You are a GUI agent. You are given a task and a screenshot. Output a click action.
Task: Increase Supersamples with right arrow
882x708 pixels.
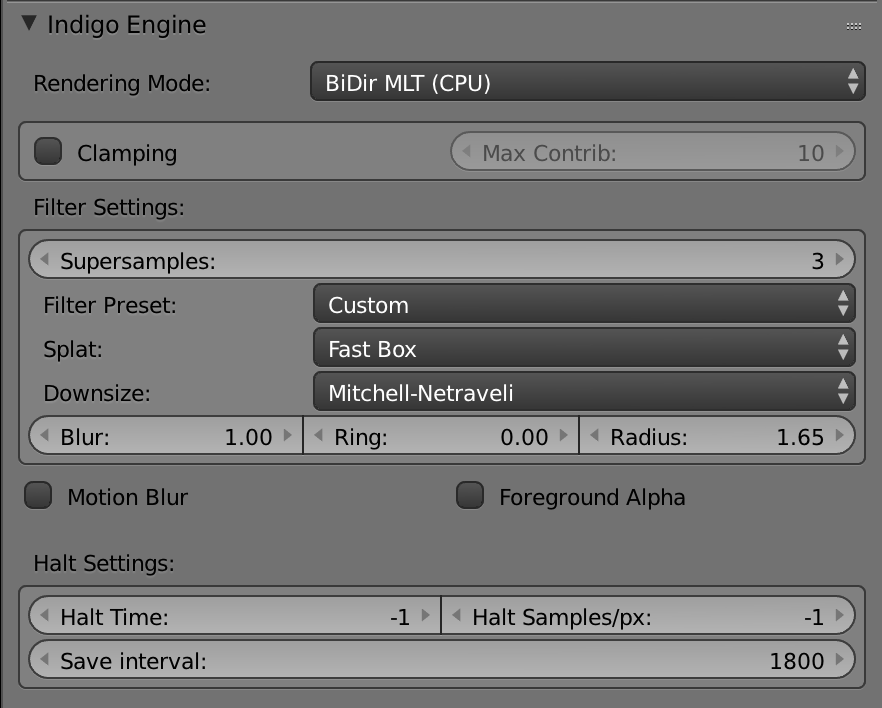tap(840, 260)
